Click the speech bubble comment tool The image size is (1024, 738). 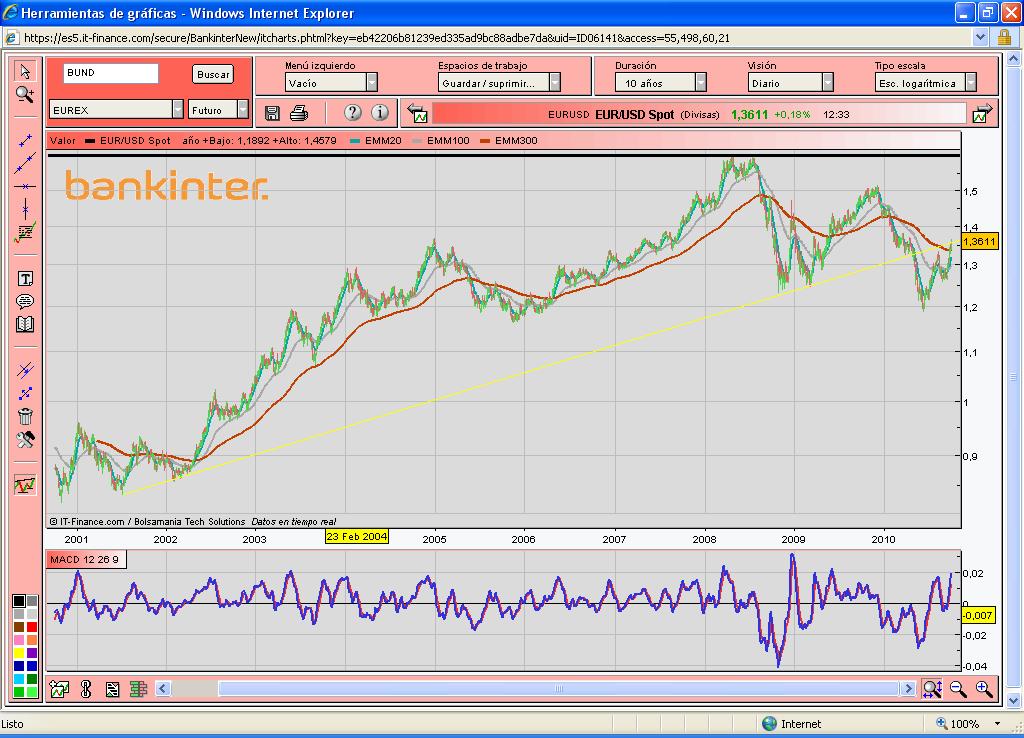(x=25, y=301)
